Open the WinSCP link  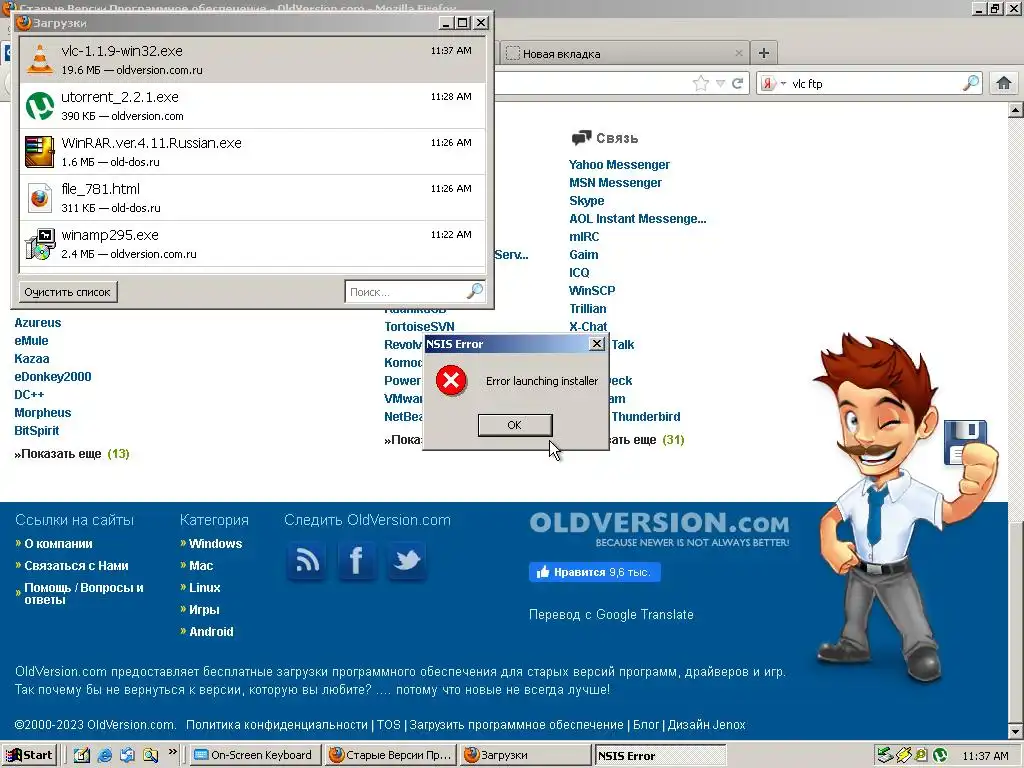592,291
